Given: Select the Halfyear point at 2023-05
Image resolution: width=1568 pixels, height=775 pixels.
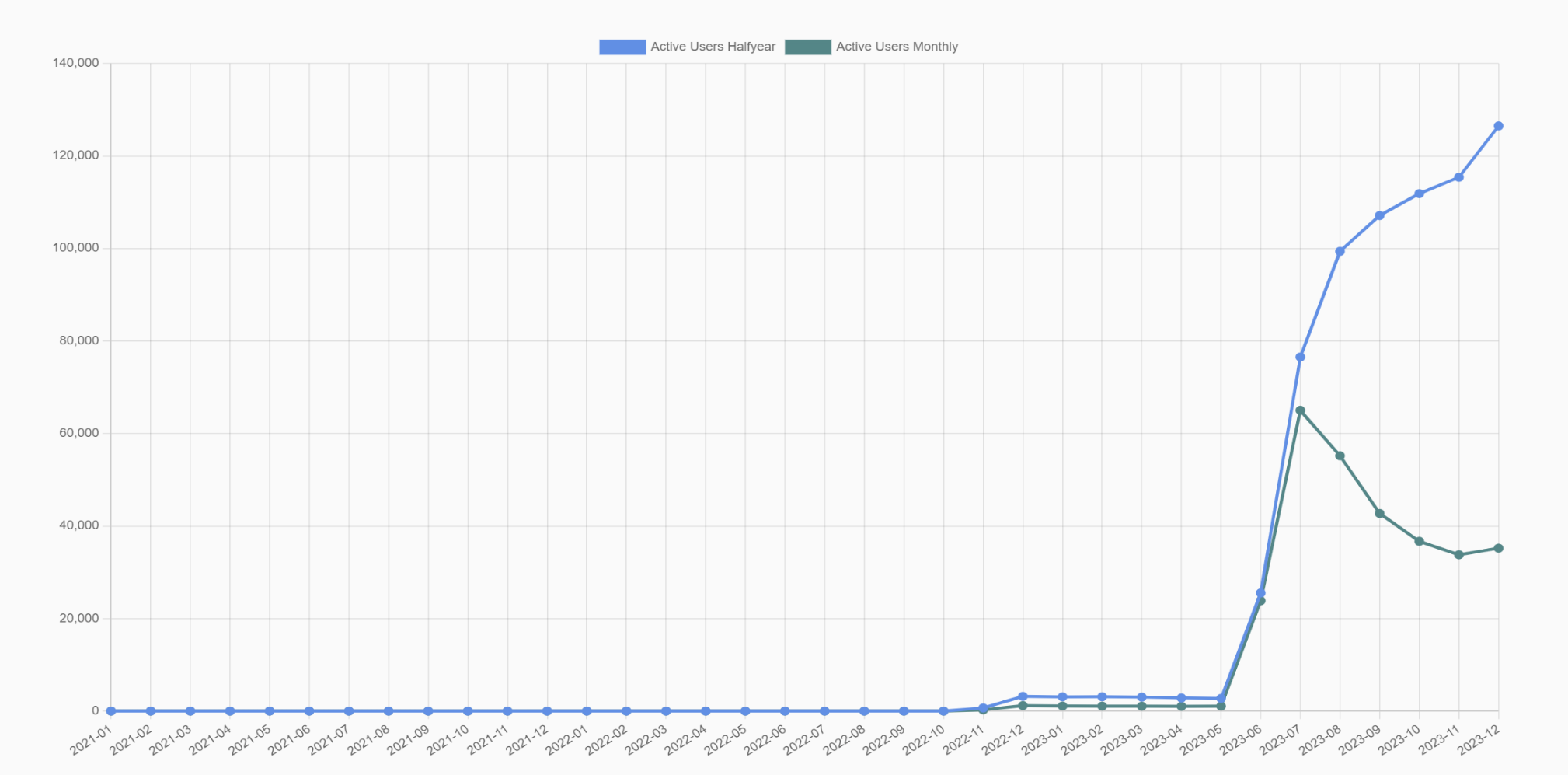Looking at the screenshot, I should [x=1221, y=698].
